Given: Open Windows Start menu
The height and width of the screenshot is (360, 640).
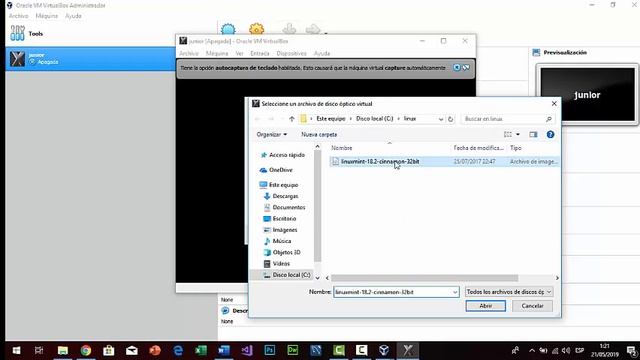Looking at the screenshot, I should pyautogui.click(x=16, y=350).
